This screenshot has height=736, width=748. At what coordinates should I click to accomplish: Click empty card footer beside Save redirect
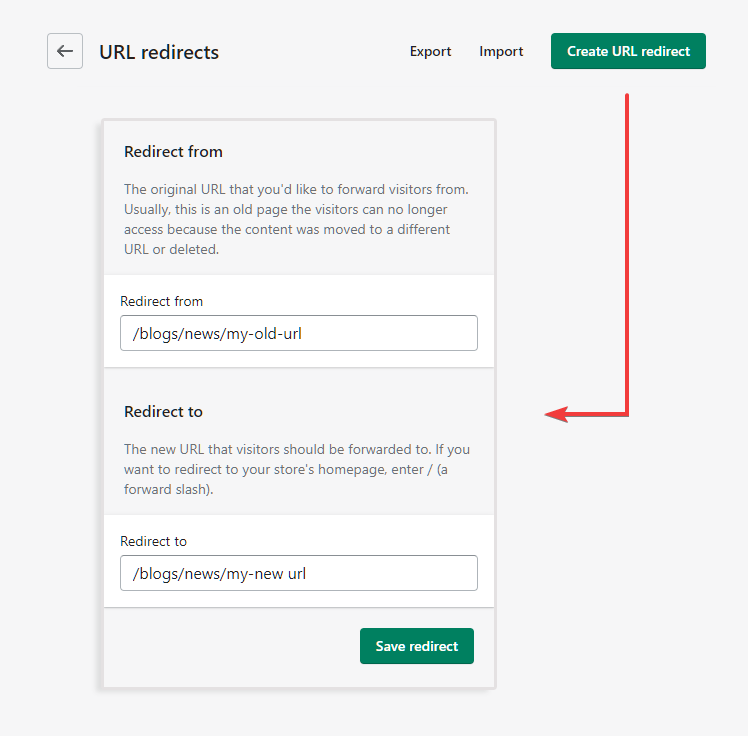click(x=231, y=646)
